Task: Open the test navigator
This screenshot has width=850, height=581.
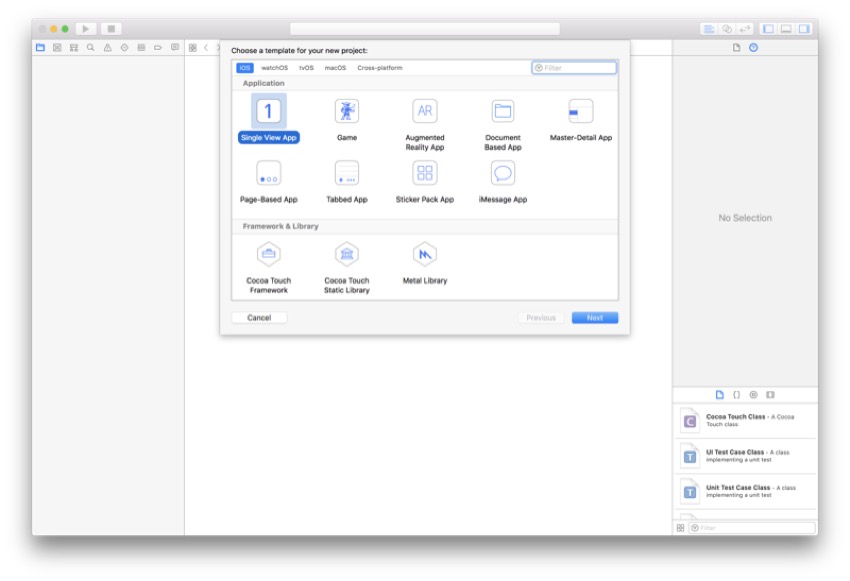Action: pos(124,48)
